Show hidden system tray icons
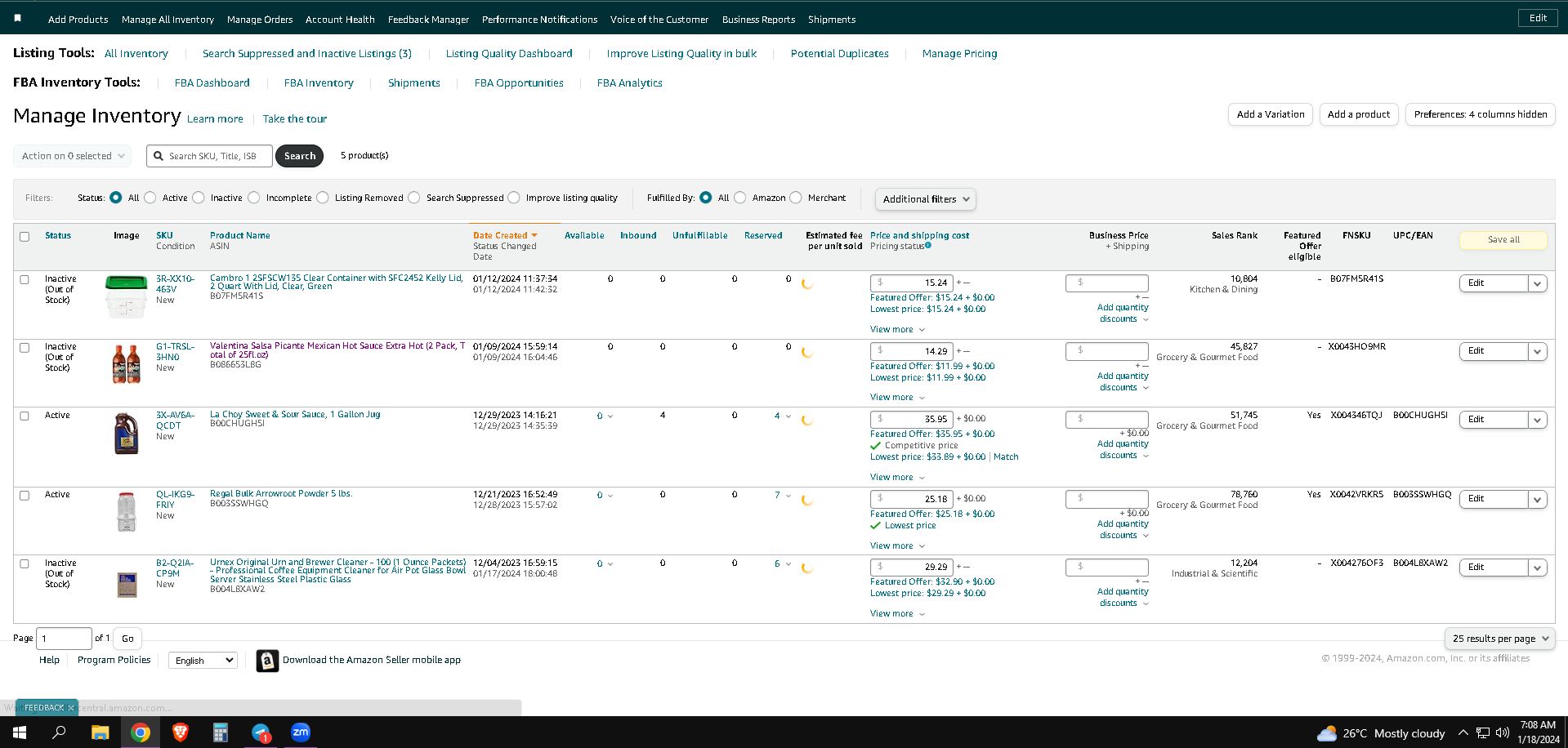Viewport: 1568px width, 748px height. [1463, 732]
